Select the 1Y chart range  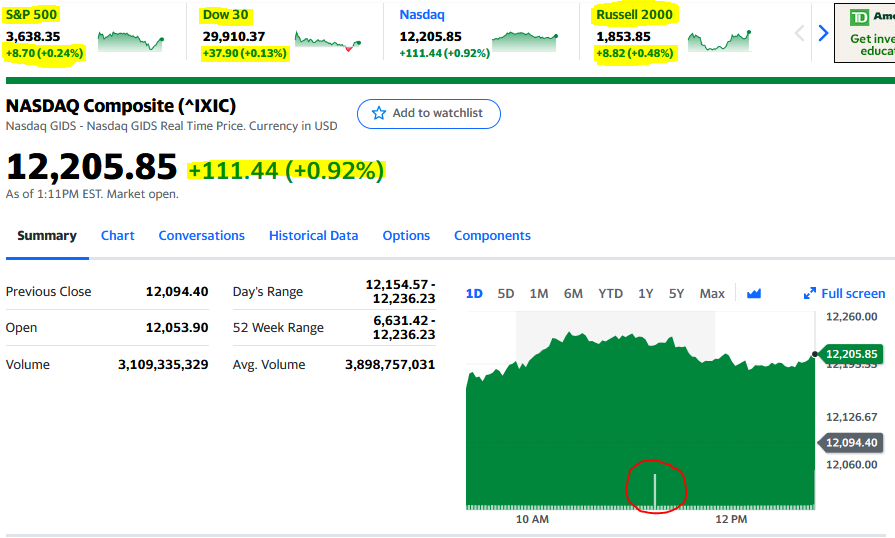[646, 293]
